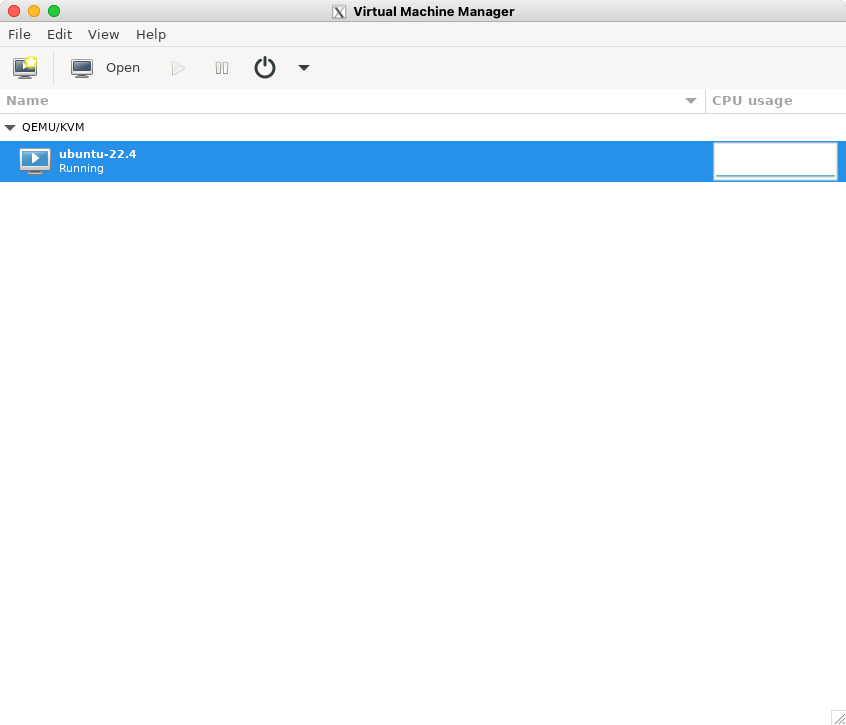Screen dimensions: 846x725
Task: Click the Shut Down power icon
Action: [x=264, y=68]
